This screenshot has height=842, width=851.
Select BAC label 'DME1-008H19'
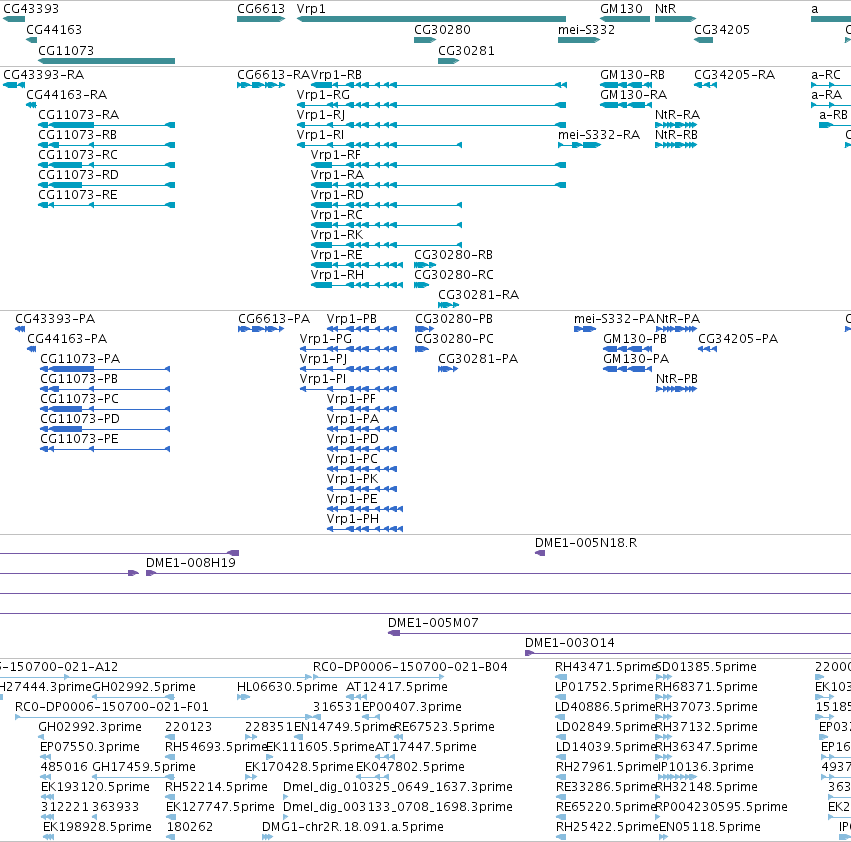click(x=191, y=563)
